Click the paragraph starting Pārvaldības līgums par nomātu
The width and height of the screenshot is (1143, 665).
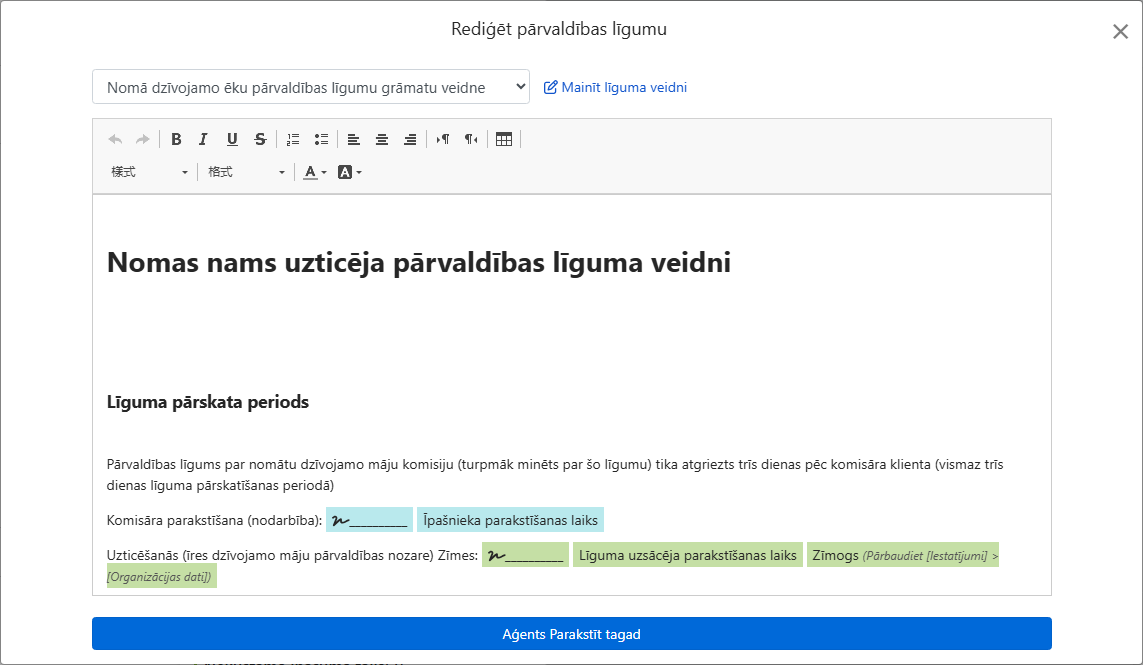click(x=555, y=475)
